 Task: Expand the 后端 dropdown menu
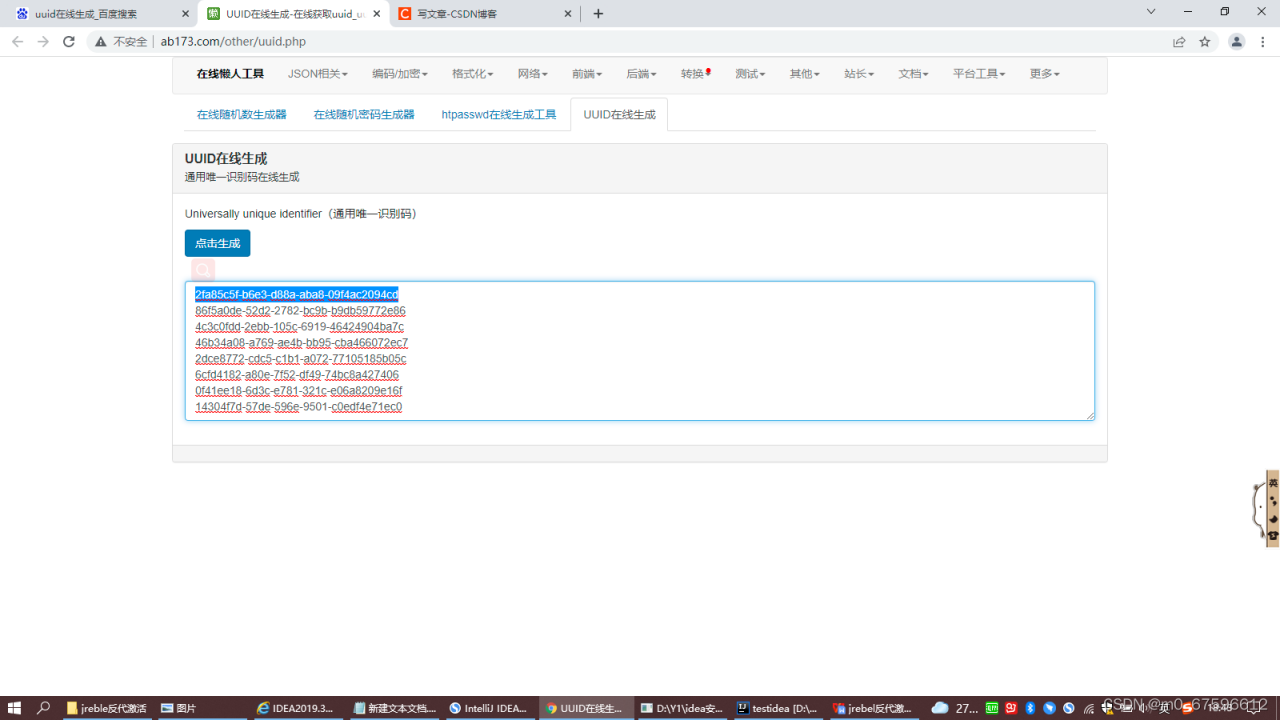click(x=641, y=74)
